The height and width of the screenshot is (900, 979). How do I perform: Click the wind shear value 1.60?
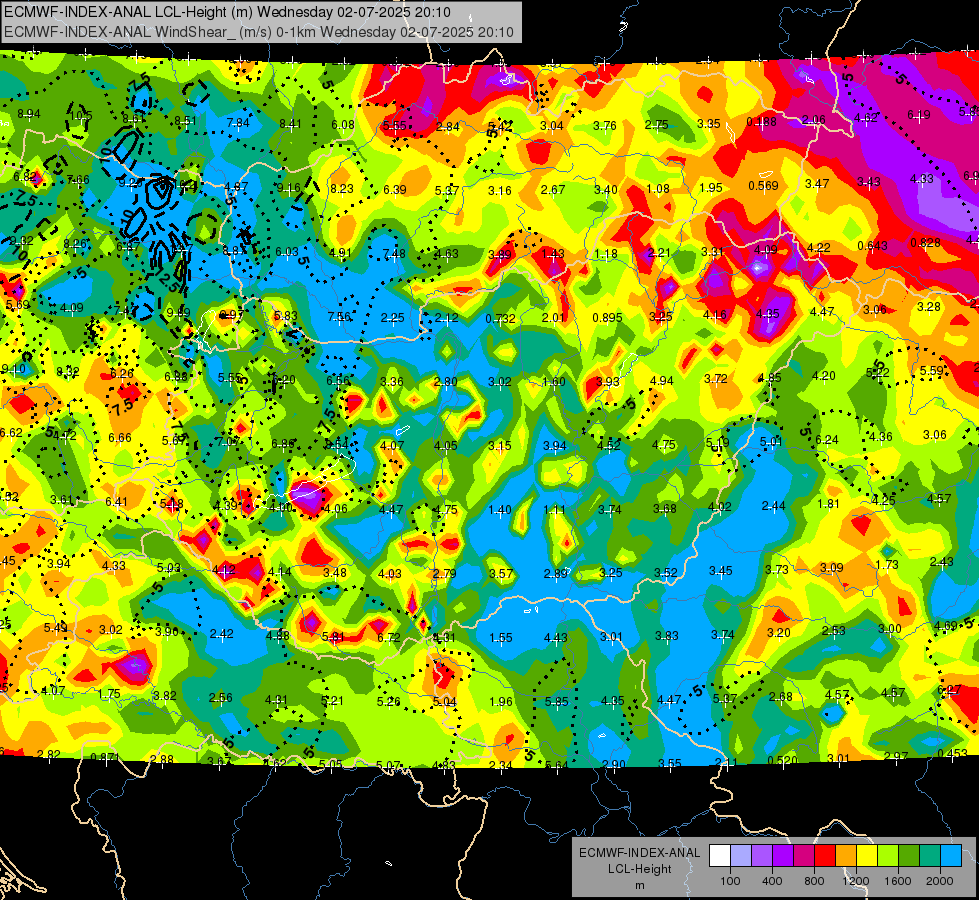(x=554, y=382)
